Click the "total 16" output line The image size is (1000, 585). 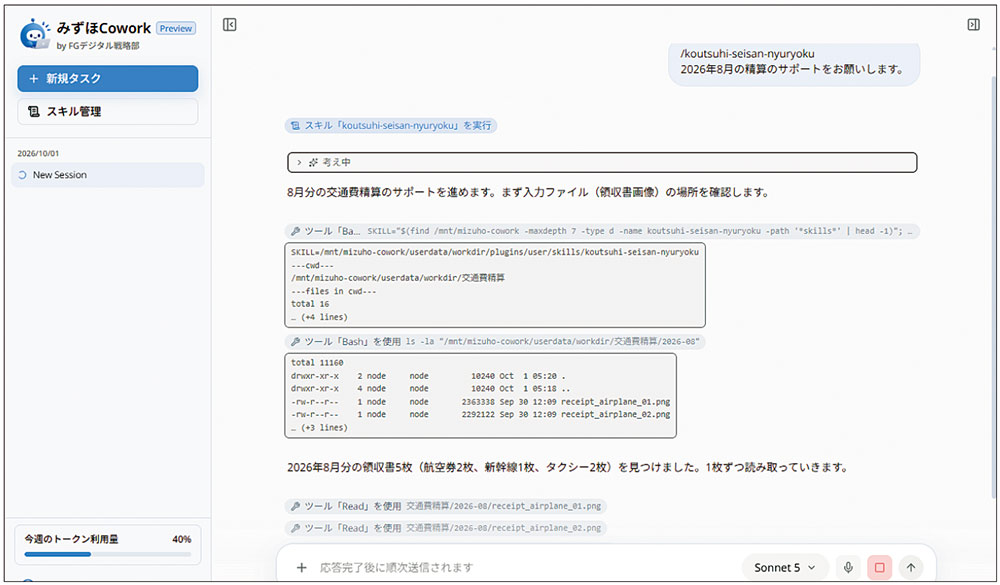(x=310, y=304)
